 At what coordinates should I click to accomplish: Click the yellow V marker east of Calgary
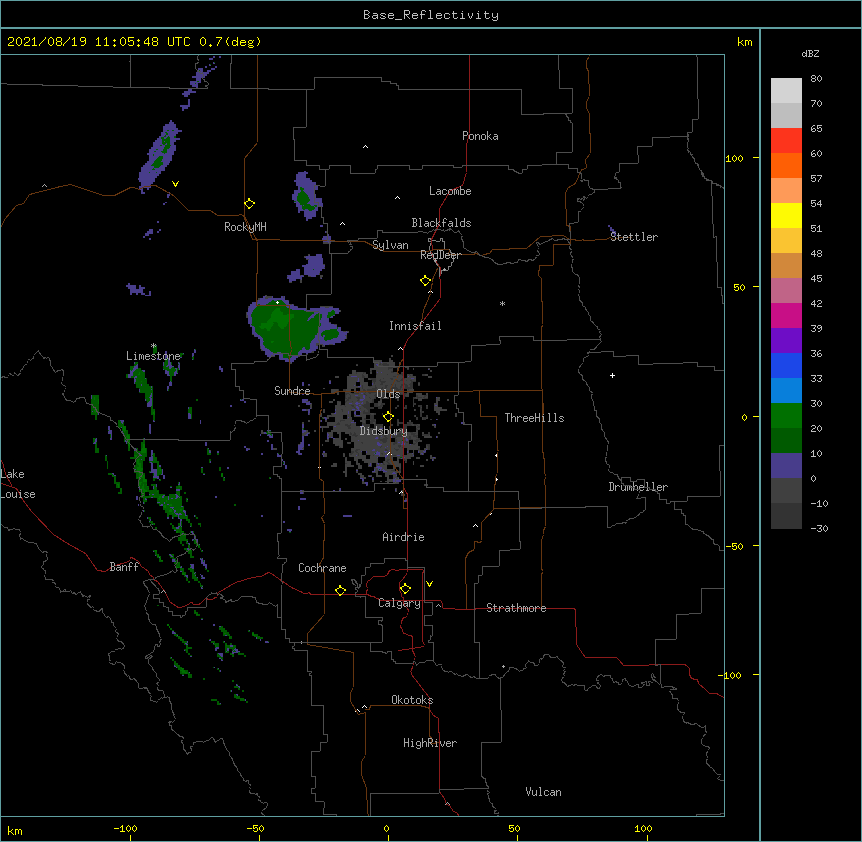click(429, 584)
